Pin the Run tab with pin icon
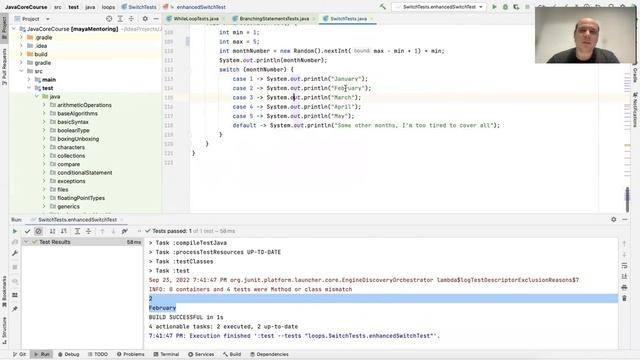The height and width of the screenshot is (360, 640). [15, 309]
